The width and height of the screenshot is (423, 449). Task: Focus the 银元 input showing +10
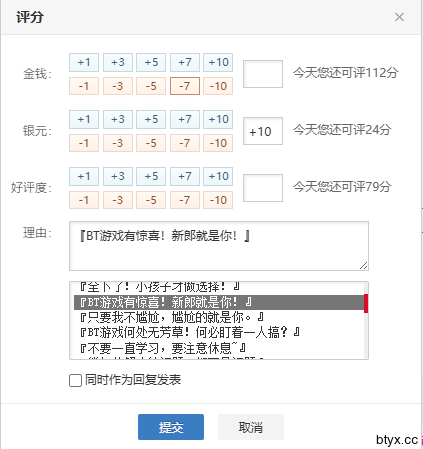pos(263,131)
